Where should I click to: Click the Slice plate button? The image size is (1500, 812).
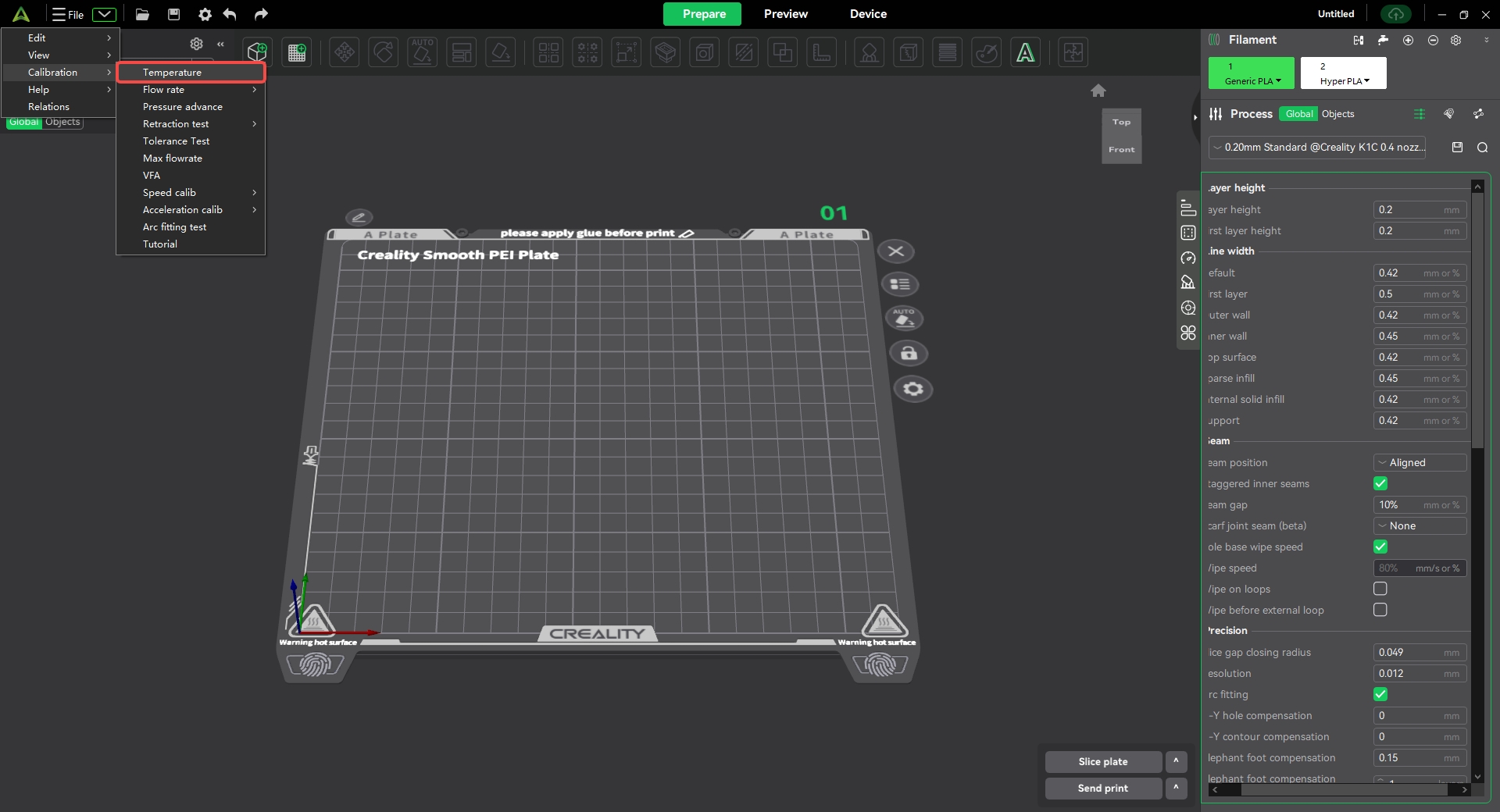1102,762
